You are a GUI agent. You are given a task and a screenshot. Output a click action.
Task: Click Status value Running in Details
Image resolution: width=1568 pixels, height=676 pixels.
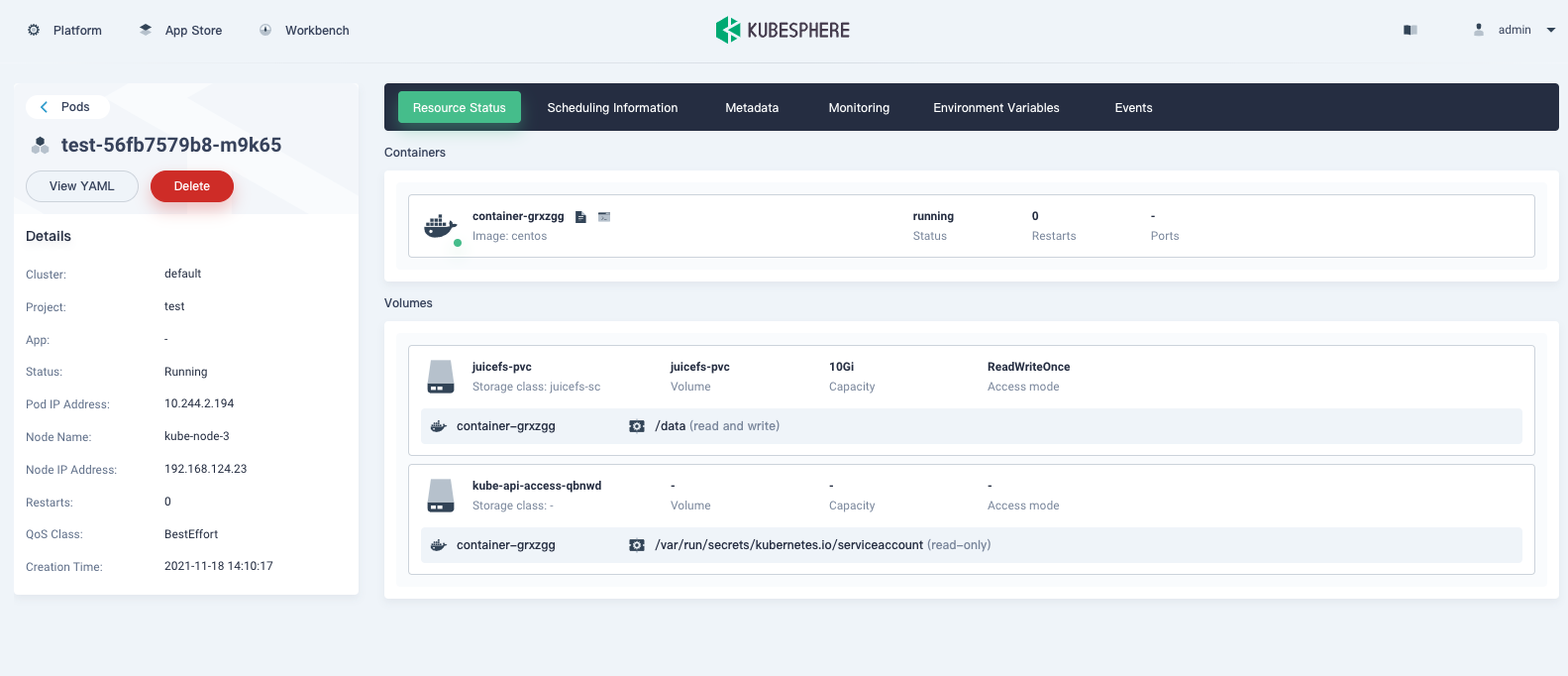(x=186, y=372)
